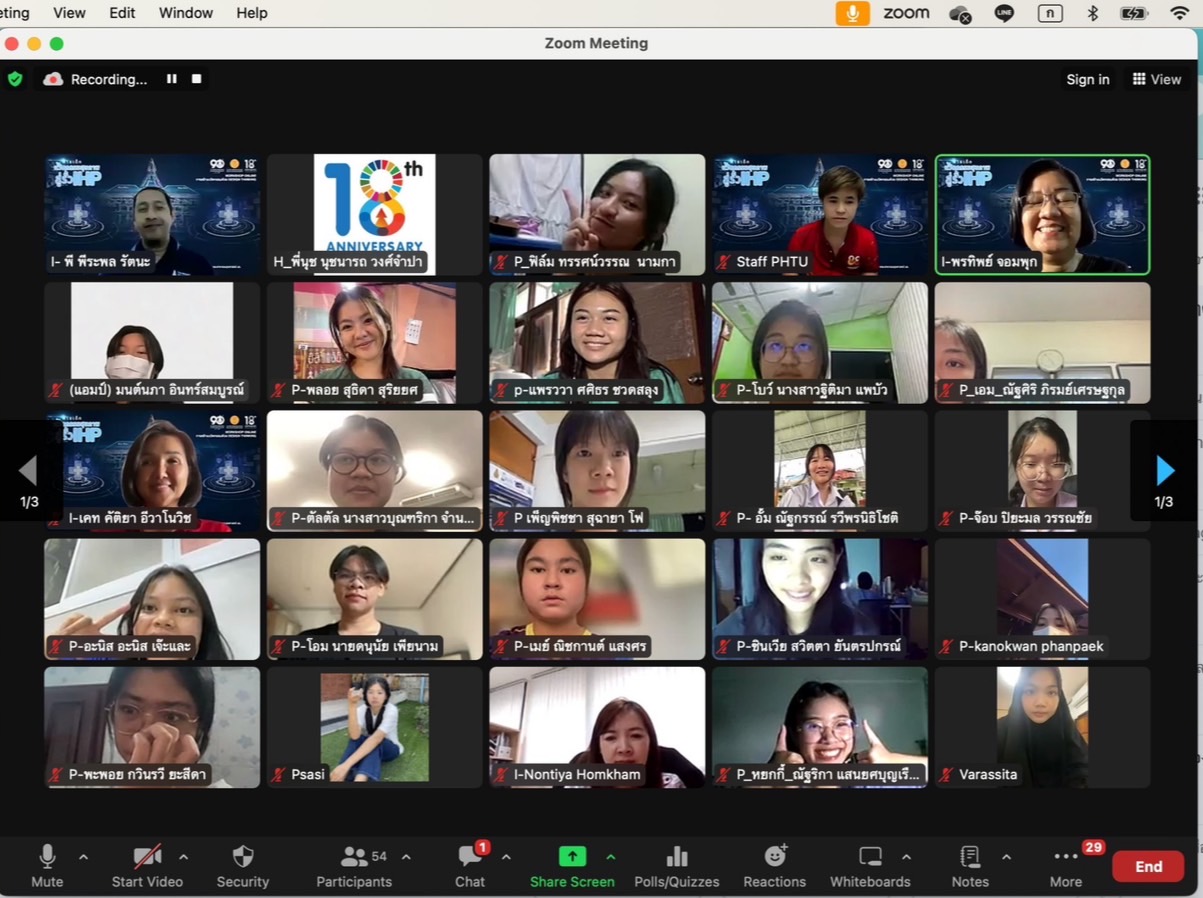
Task: Open the Window menu in menu bar
Action: coord(186,13)
